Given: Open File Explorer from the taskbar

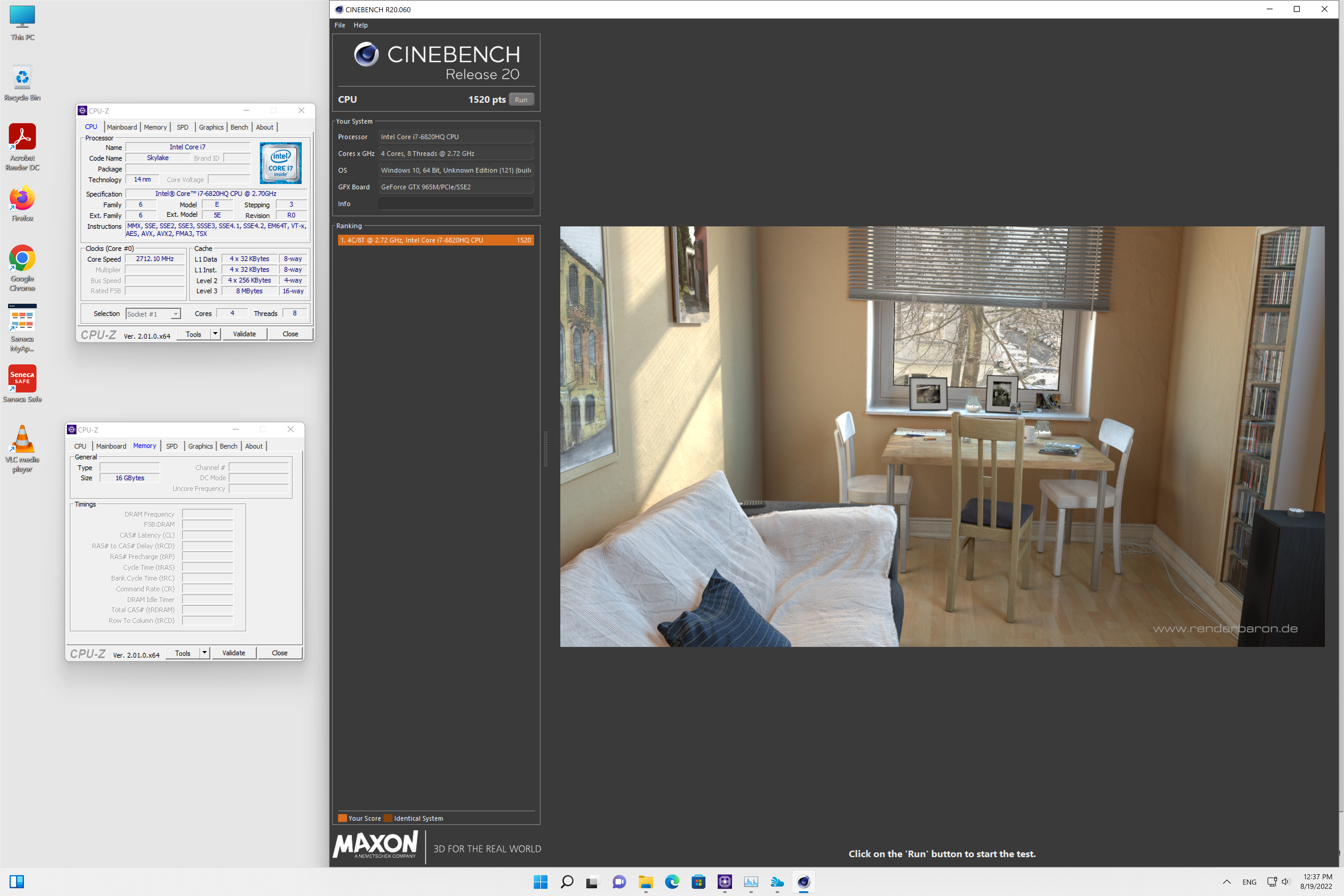Looking at the screenshot, I should coord(646,882).
